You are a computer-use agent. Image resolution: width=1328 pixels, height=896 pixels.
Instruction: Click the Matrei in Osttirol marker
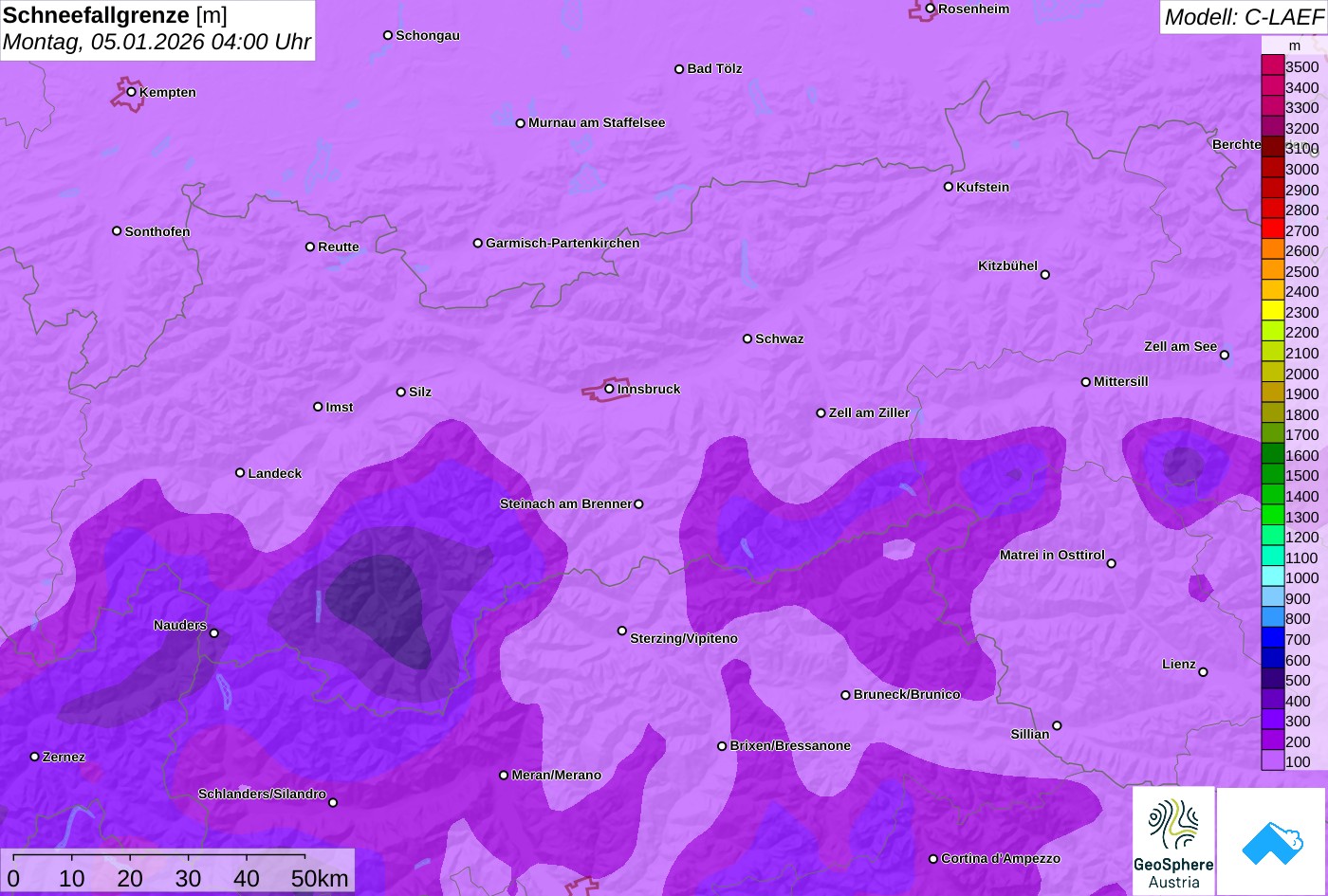1112,563
